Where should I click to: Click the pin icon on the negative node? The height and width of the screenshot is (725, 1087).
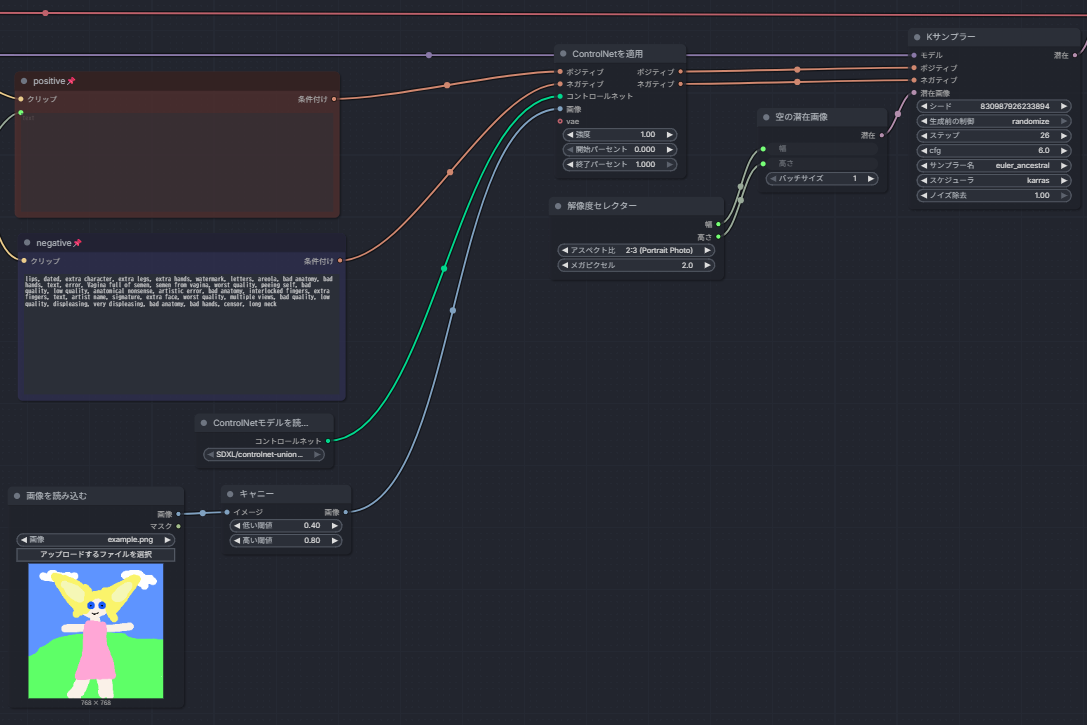pyautogui.click(x=77, y=243)
